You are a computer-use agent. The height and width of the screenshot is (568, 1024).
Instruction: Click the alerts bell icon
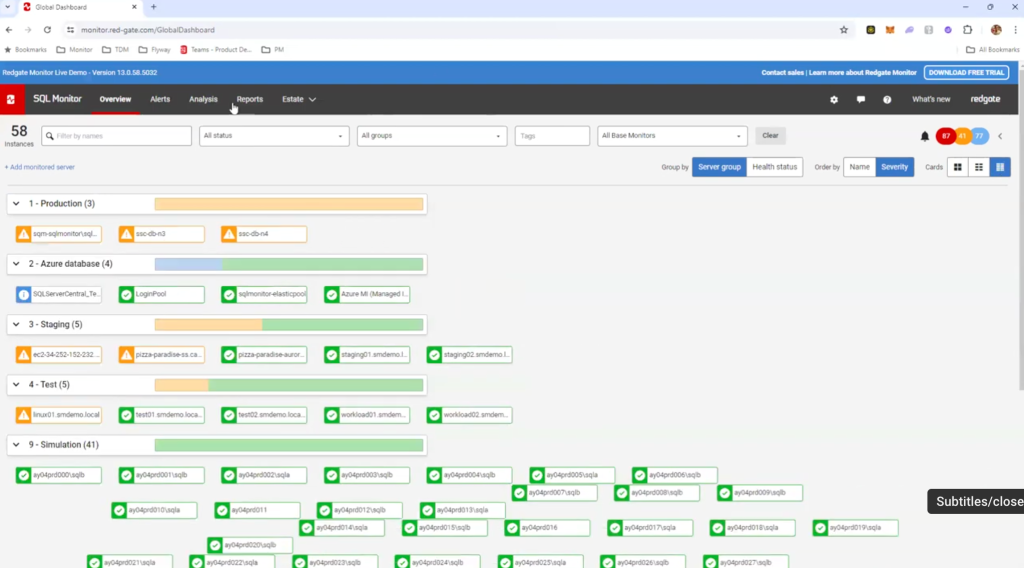tap(924, 136)
